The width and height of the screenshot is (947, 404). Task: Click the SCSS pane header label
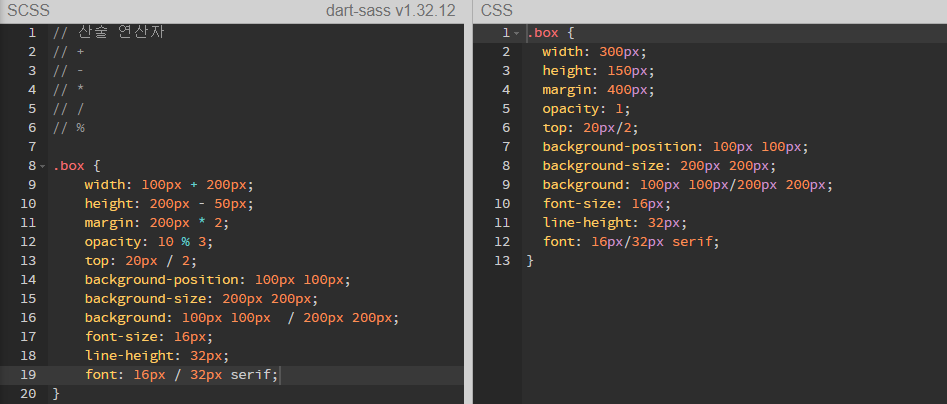28,10
